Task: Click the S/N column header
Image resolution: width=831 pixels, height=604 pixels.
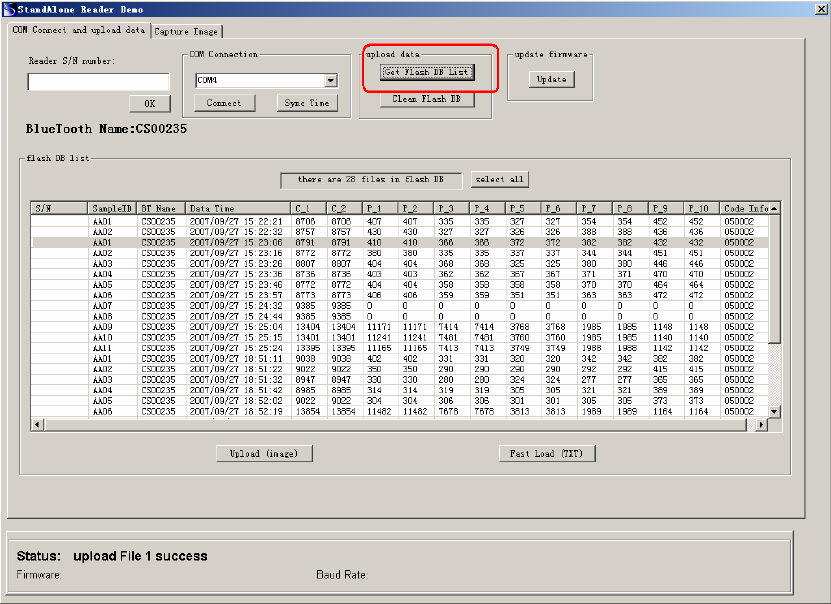Action: tap(59, 208)
